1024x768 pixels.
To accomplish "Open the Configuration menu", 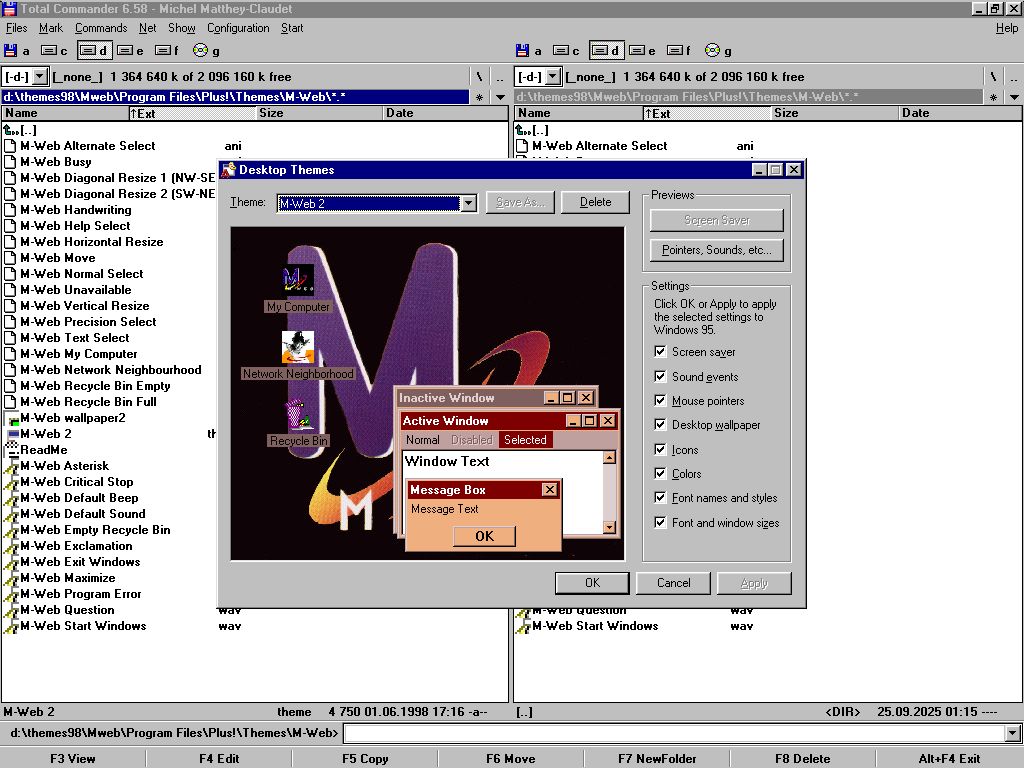I will coord(238,28).
